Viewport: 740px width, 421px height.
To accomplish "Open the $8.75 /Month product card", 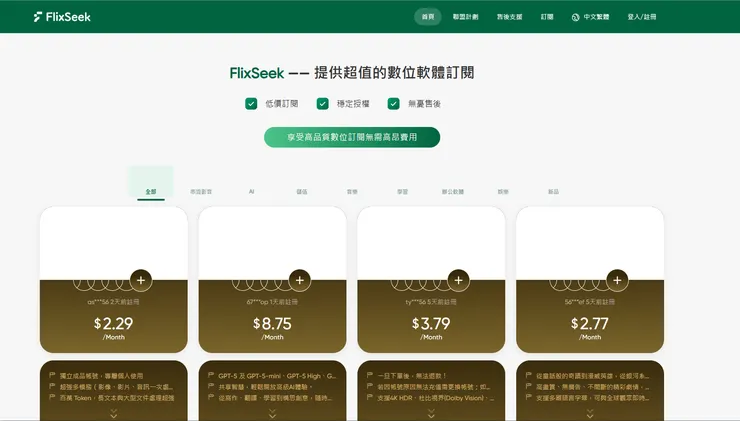I will (x=272, y=279).
